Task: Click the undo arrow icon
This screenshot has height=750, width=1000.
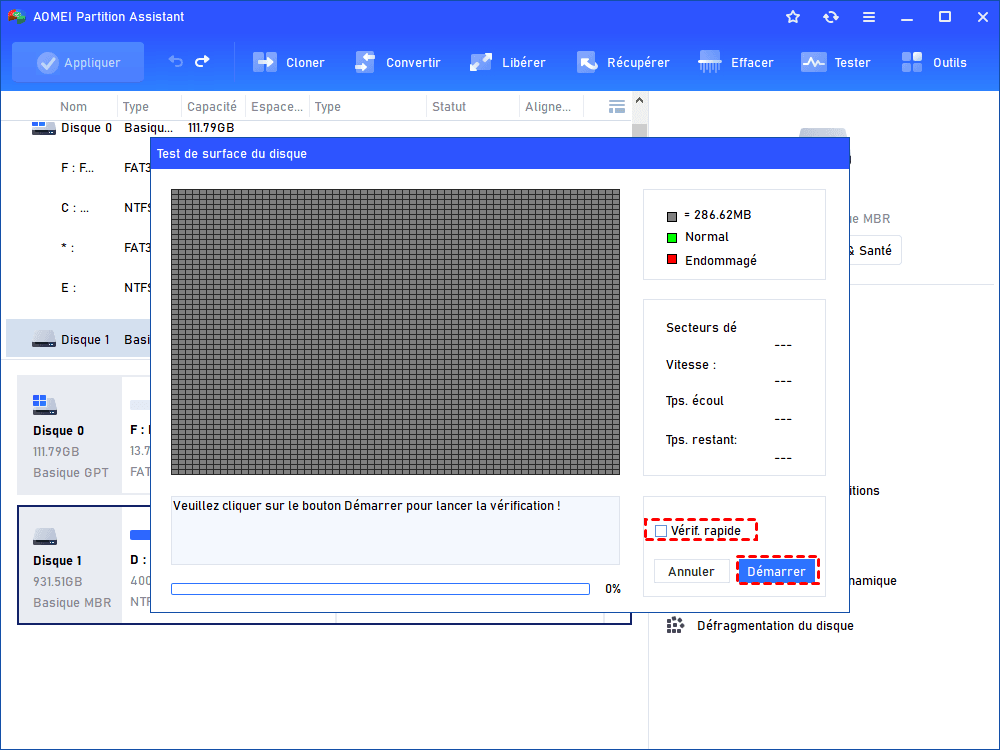Action: 176,62
